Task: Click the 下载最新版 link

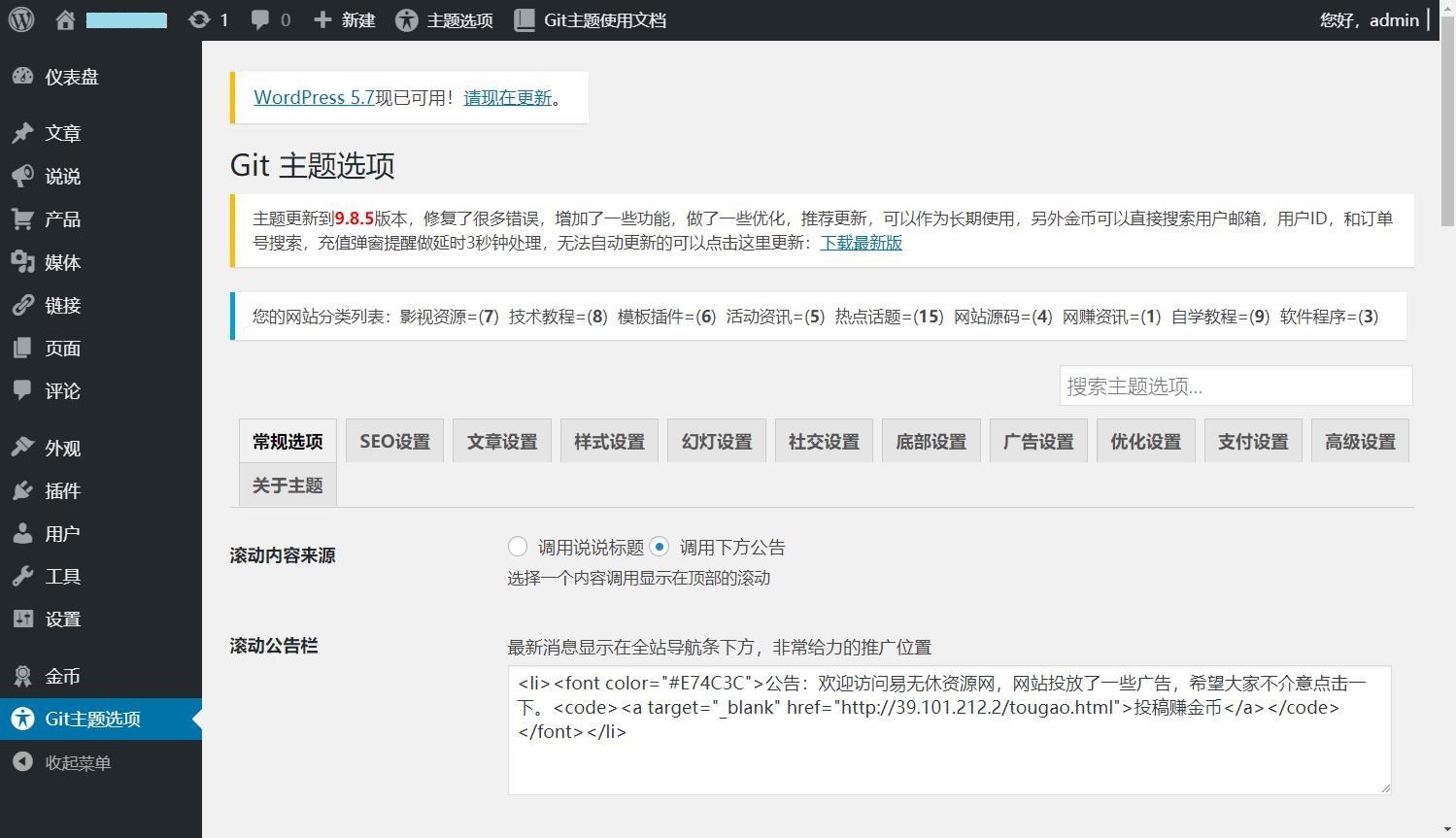Action: (861, 243)
